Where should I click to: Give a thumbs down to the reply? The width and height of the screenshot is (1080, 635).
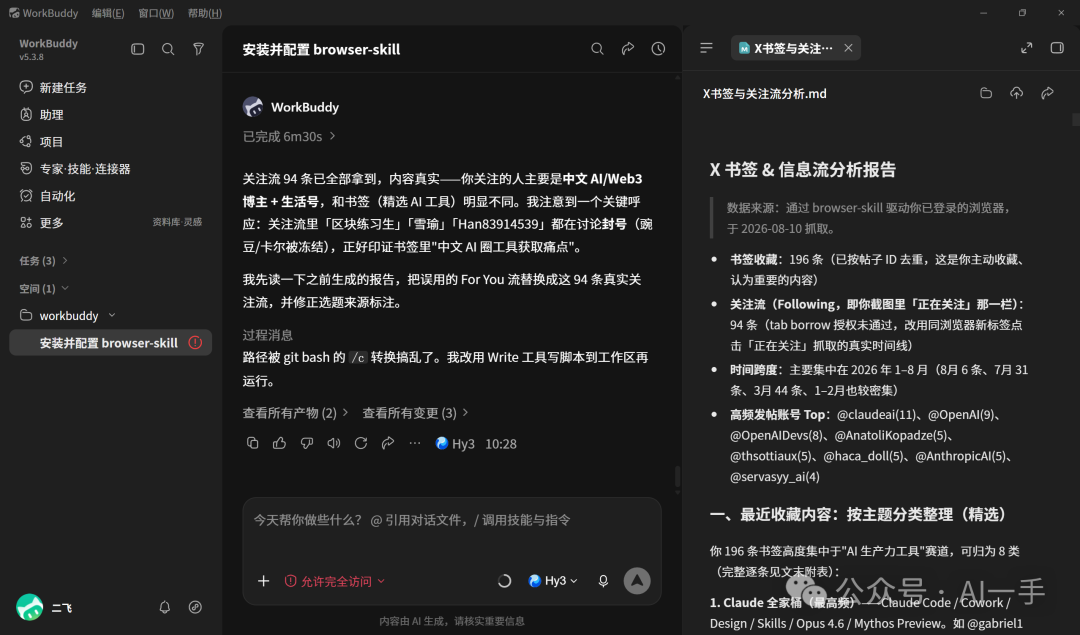tap(307, 444)
